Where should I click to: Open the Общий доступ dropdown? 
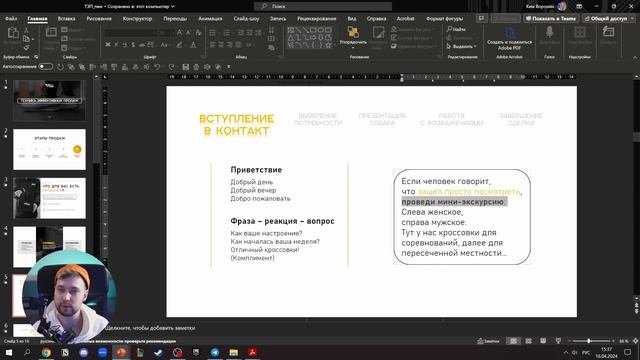pos(610,18)
